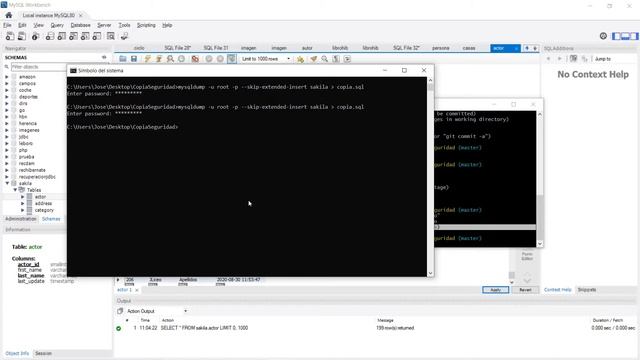Open the Object Info tab
The height and width of the screenshot is (360, 640).
point(17,353)
